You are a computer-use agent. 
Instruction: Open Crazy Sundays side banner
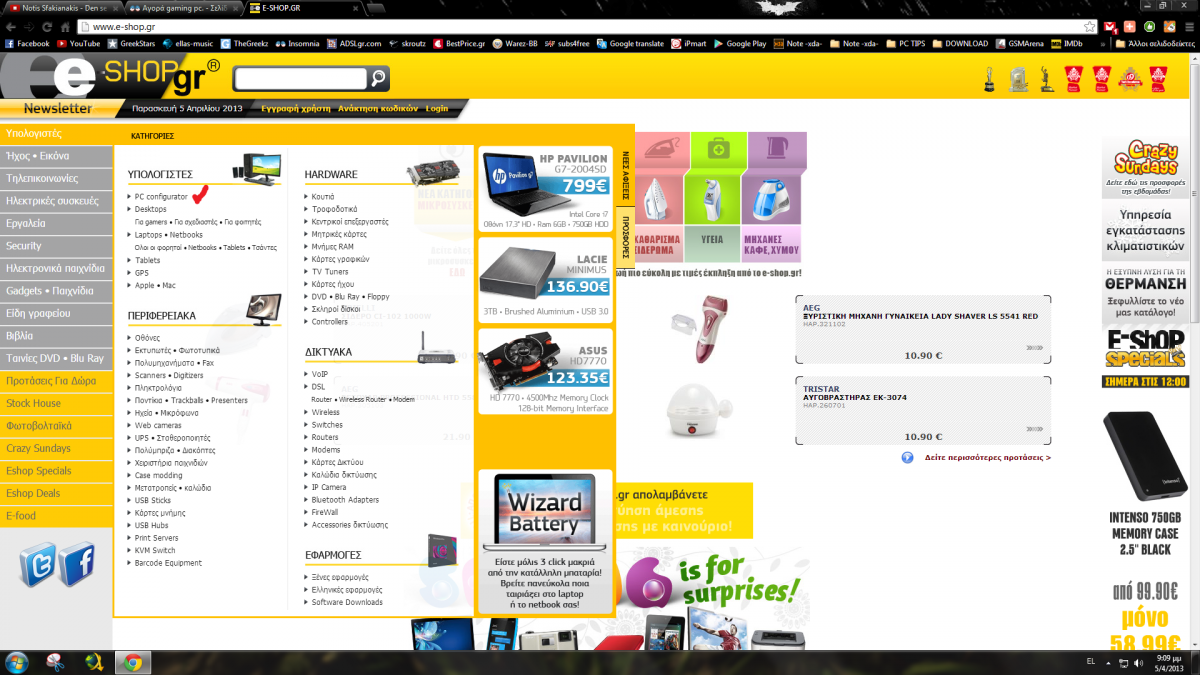tap(1145, 165)
